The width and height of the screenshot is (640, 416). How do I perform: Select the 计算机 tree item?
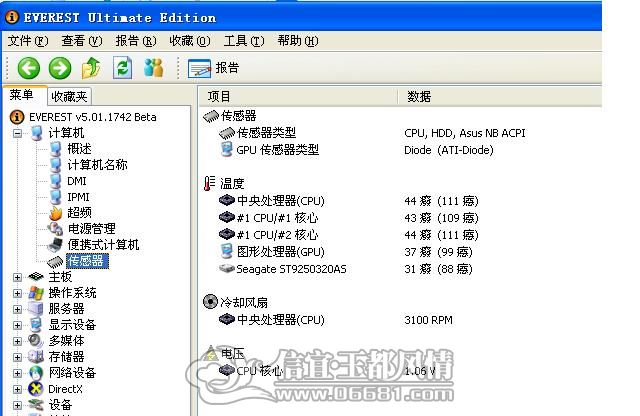point(66,133)
